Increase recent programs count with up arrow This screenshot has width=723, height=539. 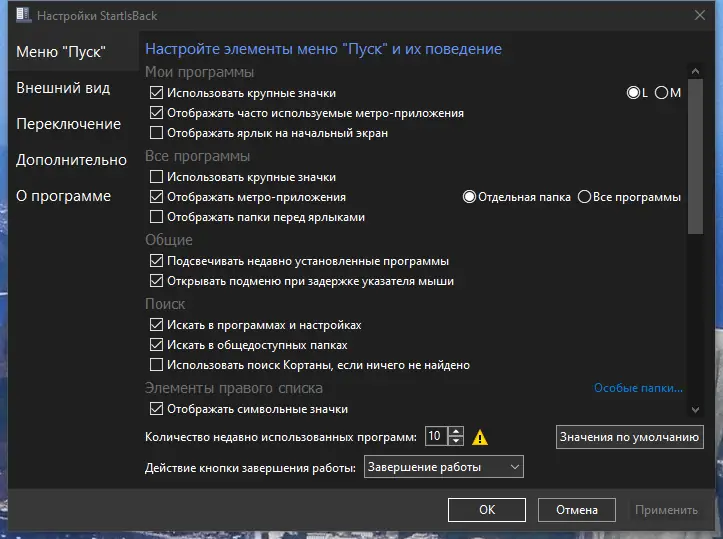[456, 431]
